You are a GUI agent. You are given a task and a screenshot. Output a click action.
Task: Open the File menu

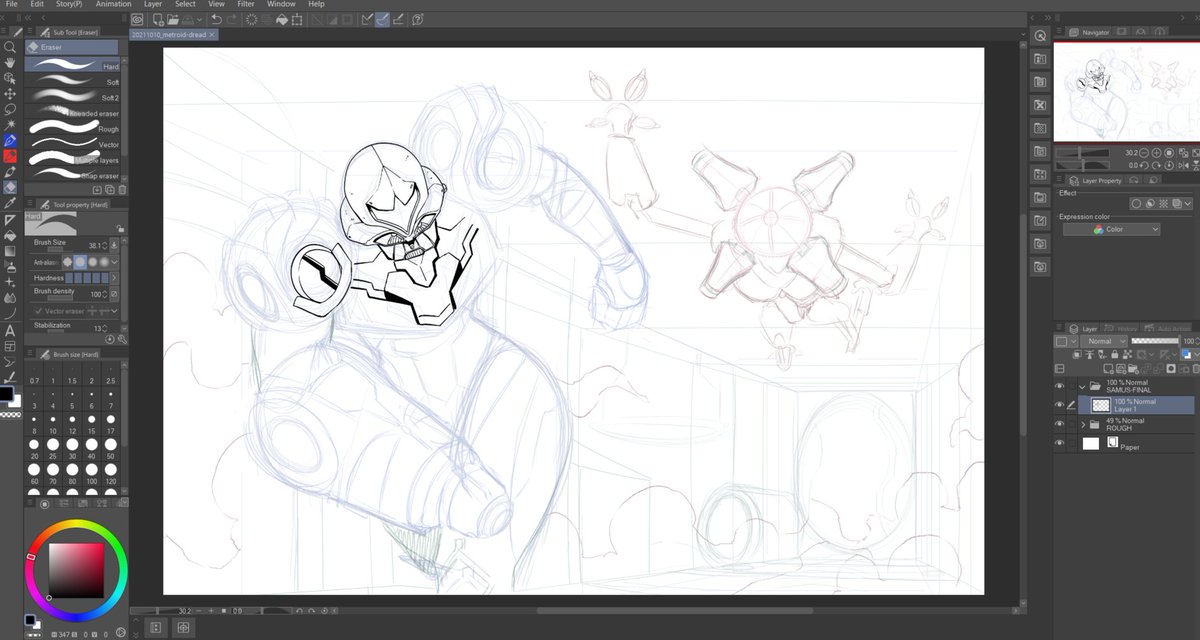coord(12,4)
